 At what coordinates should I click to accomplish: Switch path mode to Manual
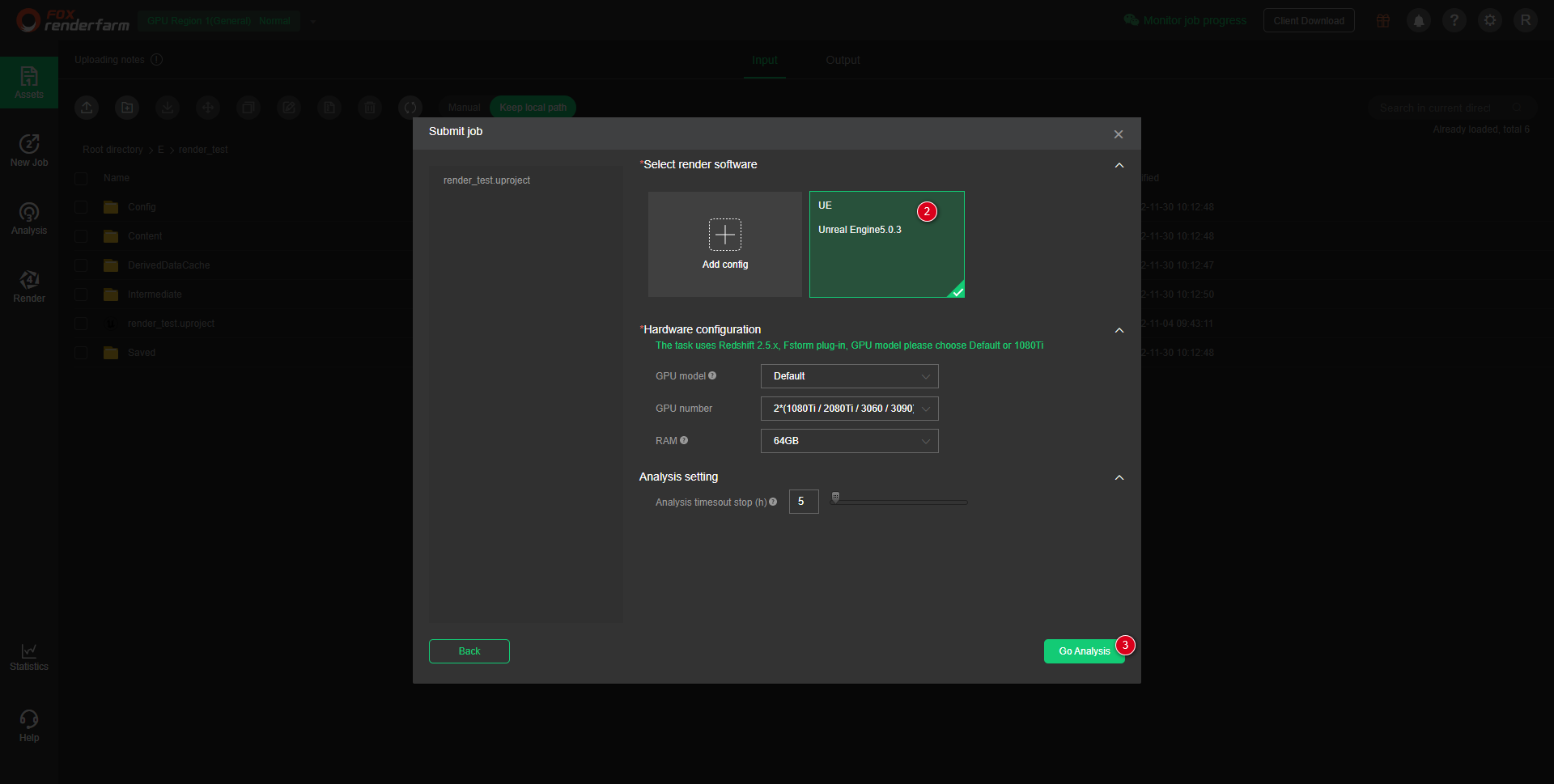(465, 108)
